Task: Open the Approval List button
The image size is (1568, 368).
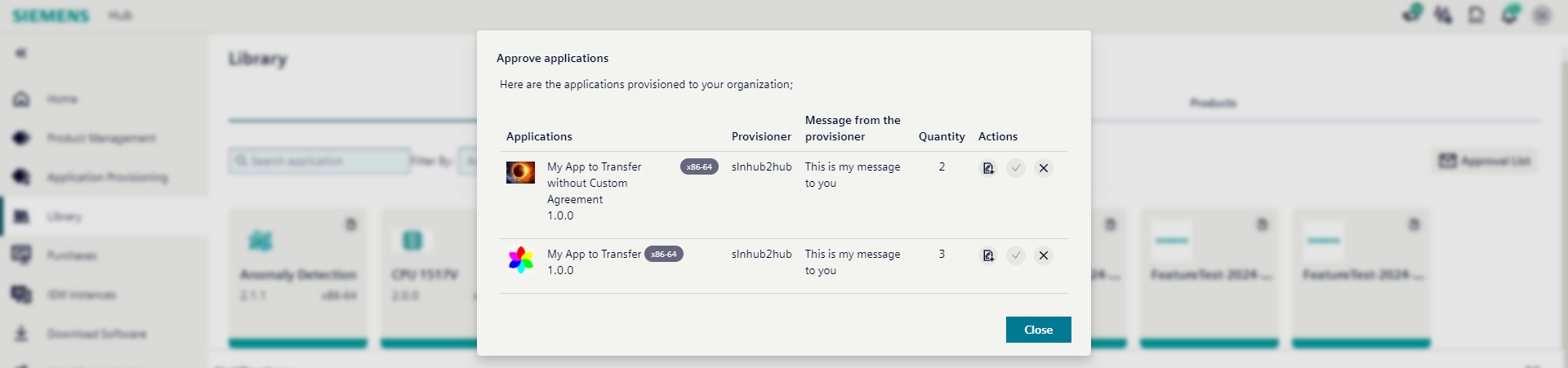Action: click(x=1485, y=161)
